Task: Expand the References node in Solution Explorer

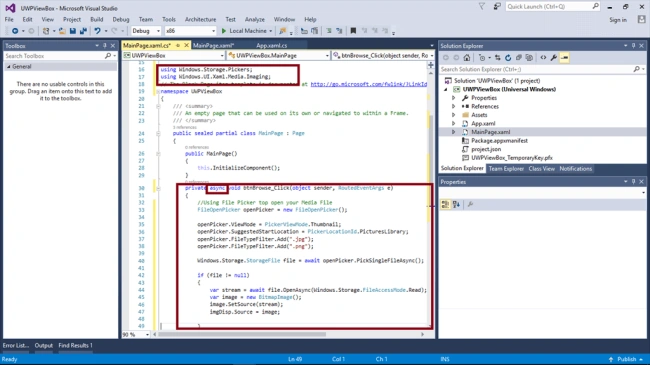Action: 454,107
